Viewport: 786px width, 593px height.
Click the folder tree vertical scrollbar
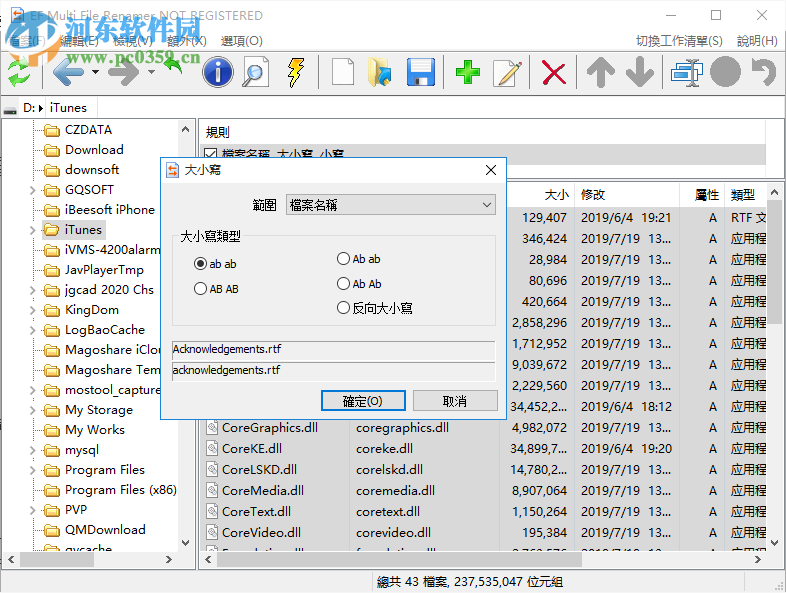point(185,336)
